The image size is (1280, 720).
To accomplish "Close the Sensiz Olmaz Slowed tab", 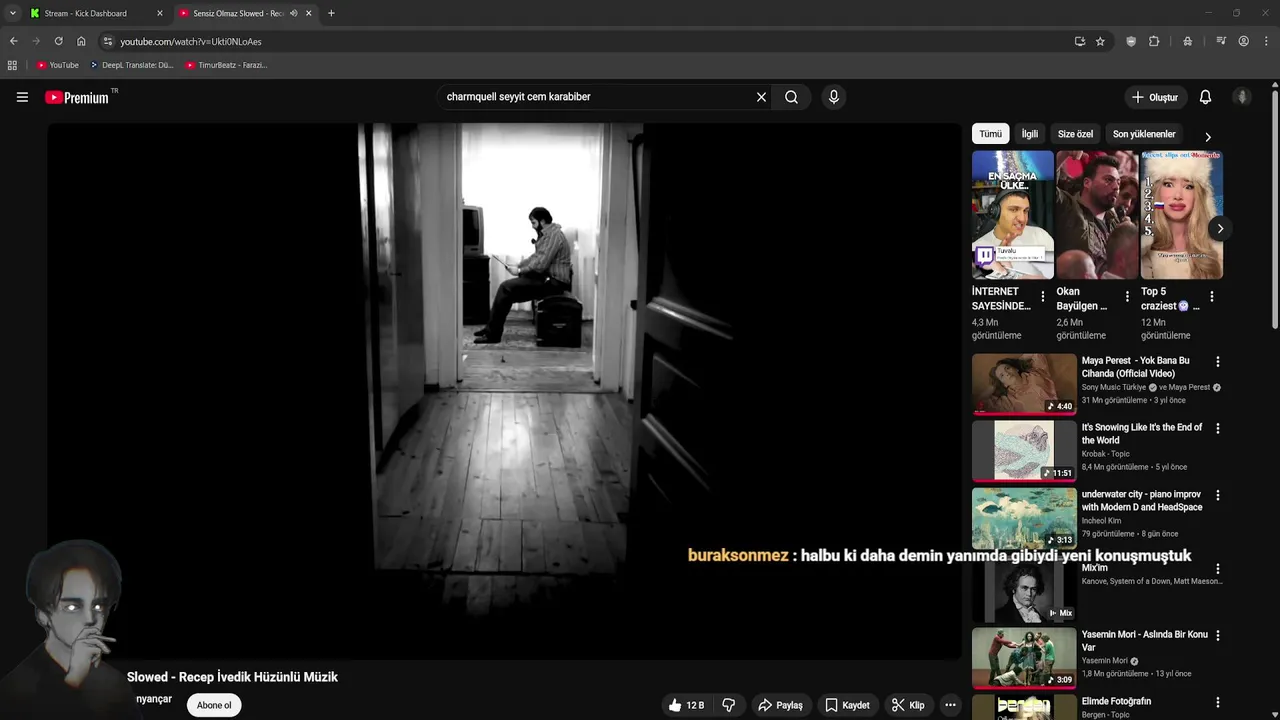I will point(308,13).
